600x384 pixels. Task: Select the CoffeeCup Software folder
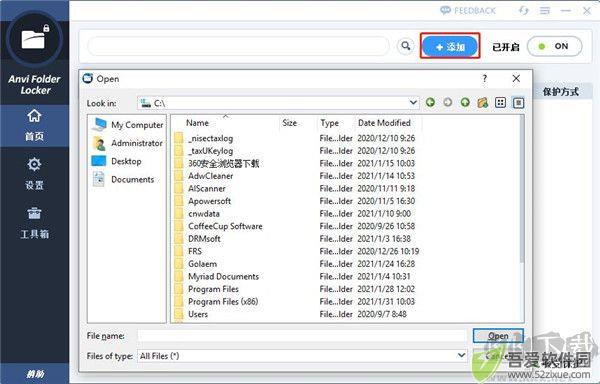225,226
